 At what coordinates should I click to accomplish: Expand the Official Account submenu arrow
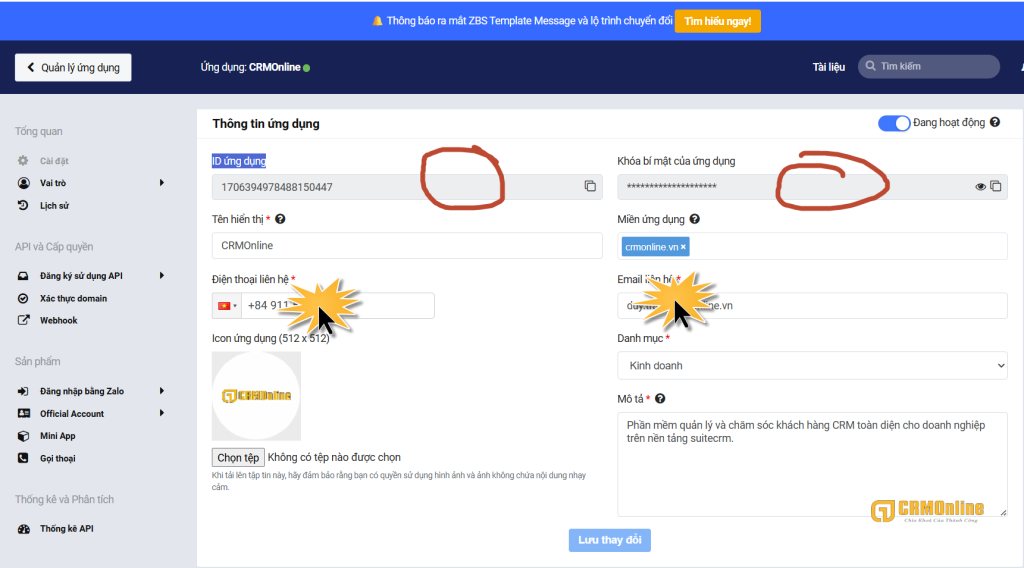click(x=161, y=413)
